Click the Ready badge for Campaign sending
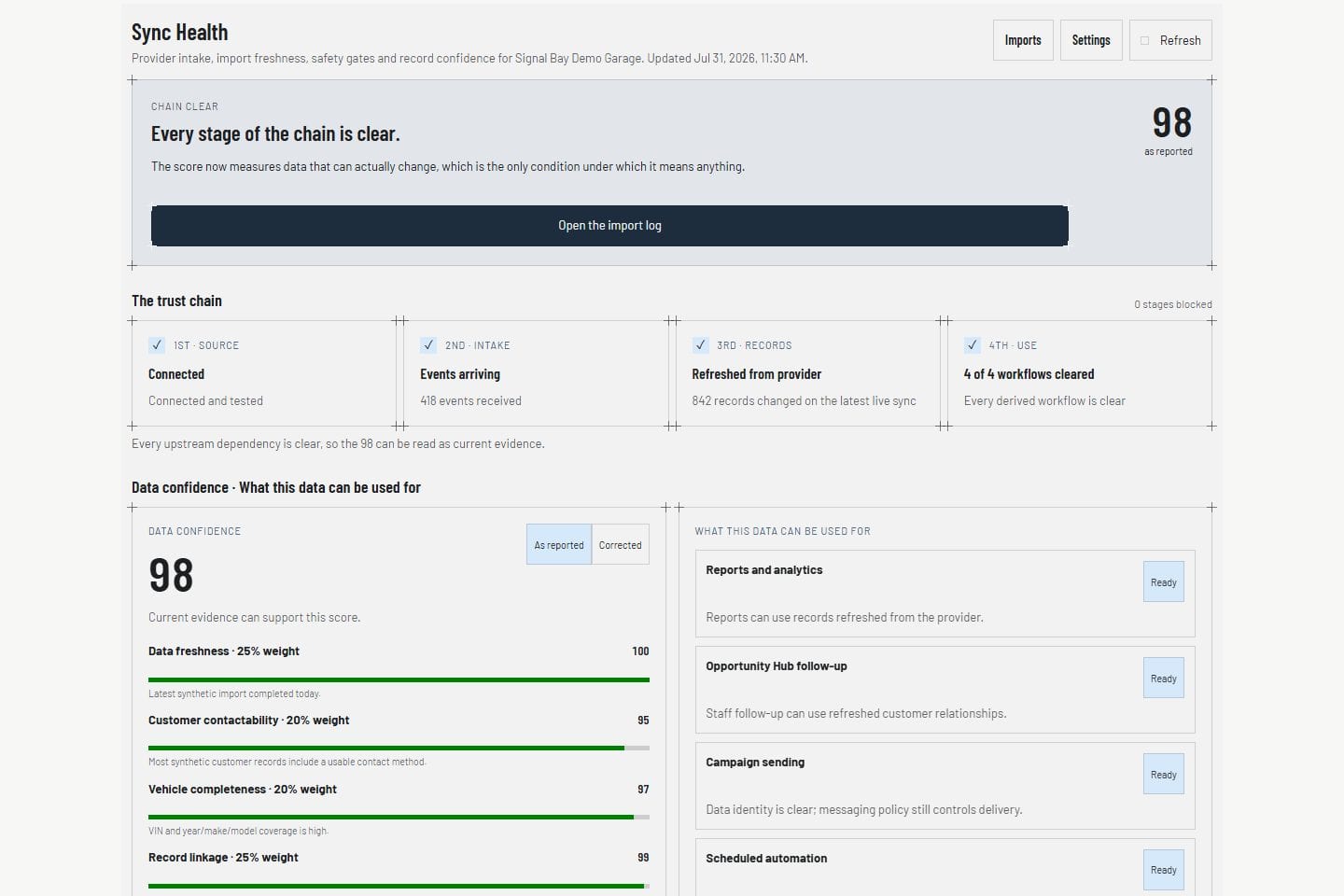 1164,775
